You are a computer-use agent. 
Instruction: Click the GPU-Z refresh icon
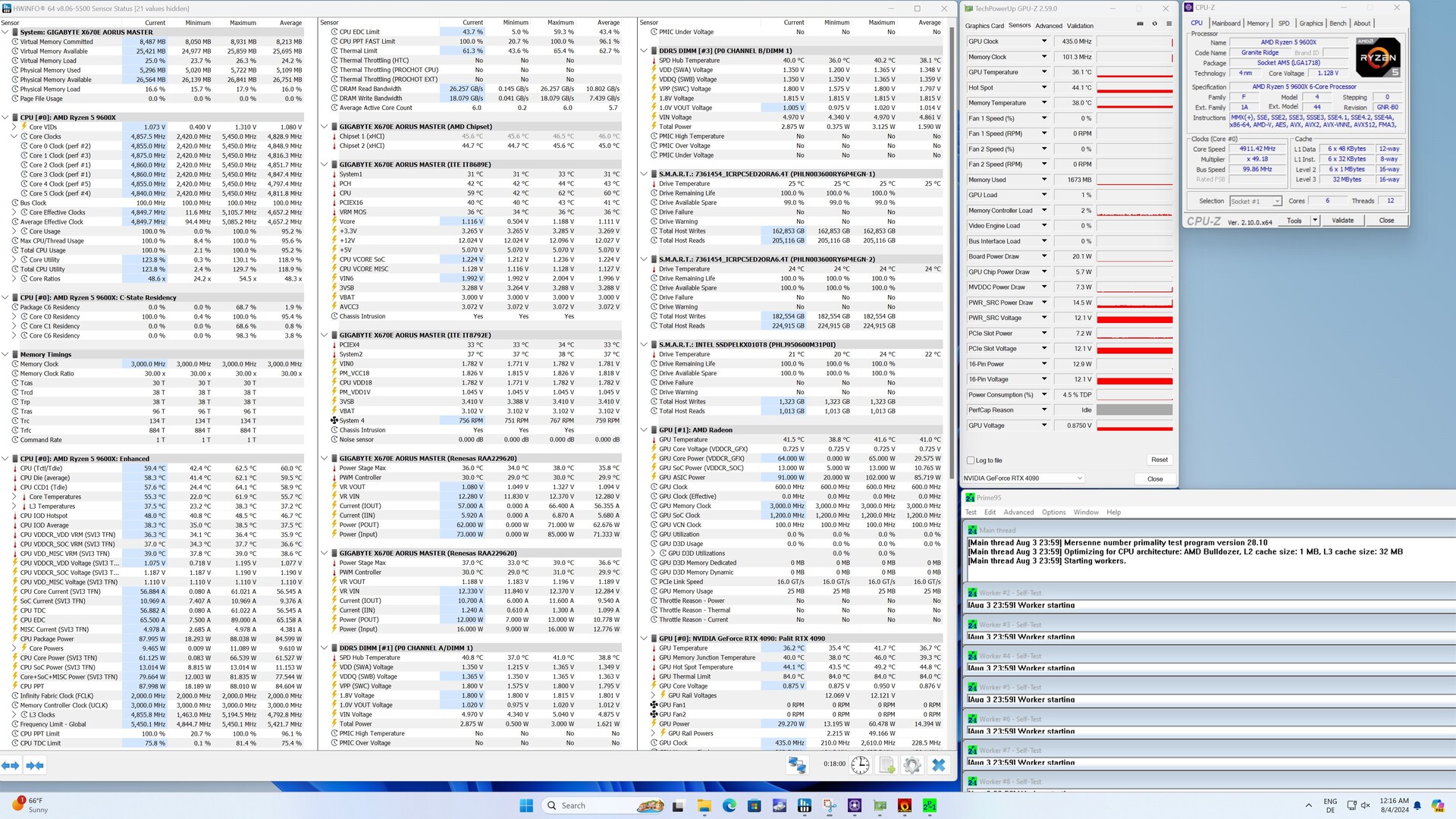click(x=1154, y=24)
